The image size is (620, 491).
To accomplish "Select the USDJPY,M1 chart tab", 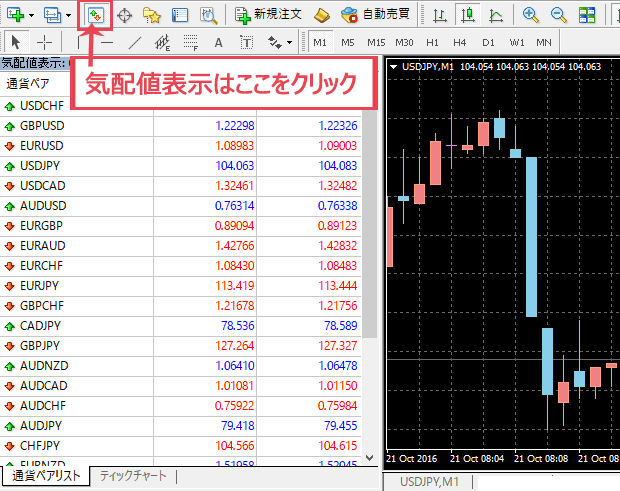I will click(x=429, y=482).
